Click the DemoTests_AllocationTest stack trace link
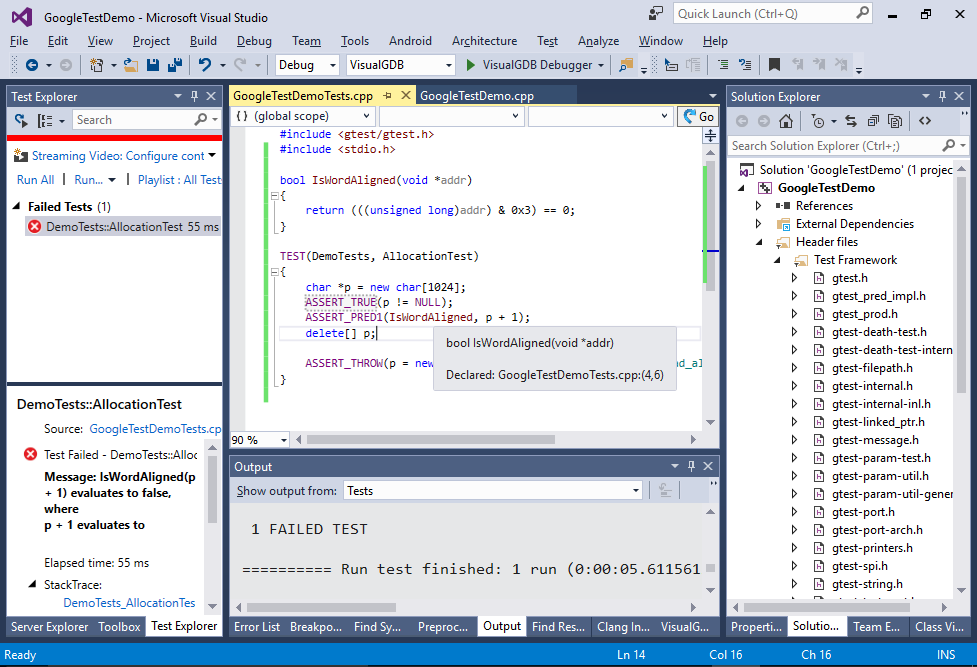Screen dimensions: 977x667 pyautogui.click(x=129, y=603)
